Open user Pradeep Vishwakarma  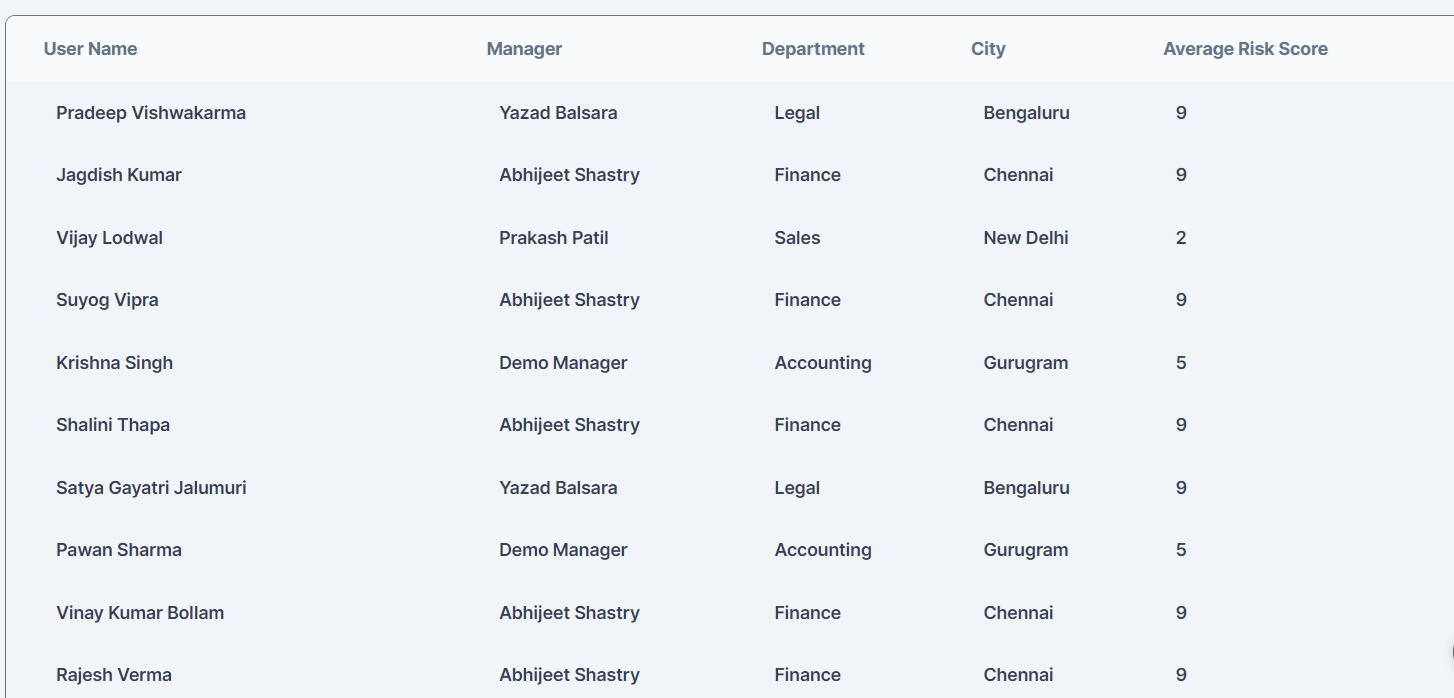151,113
